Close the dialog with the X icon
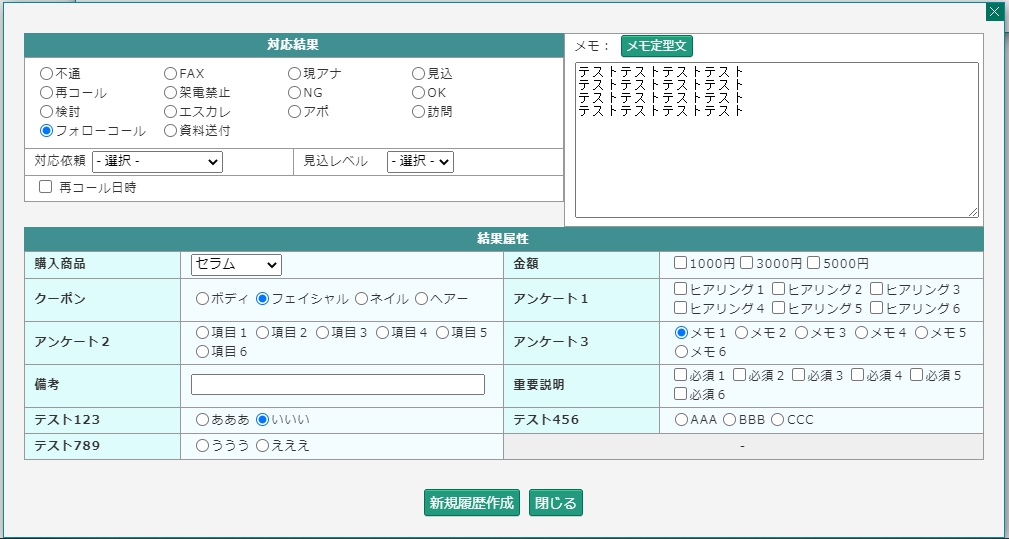This screenshot has width=1009, height=539. click(995, 12)
